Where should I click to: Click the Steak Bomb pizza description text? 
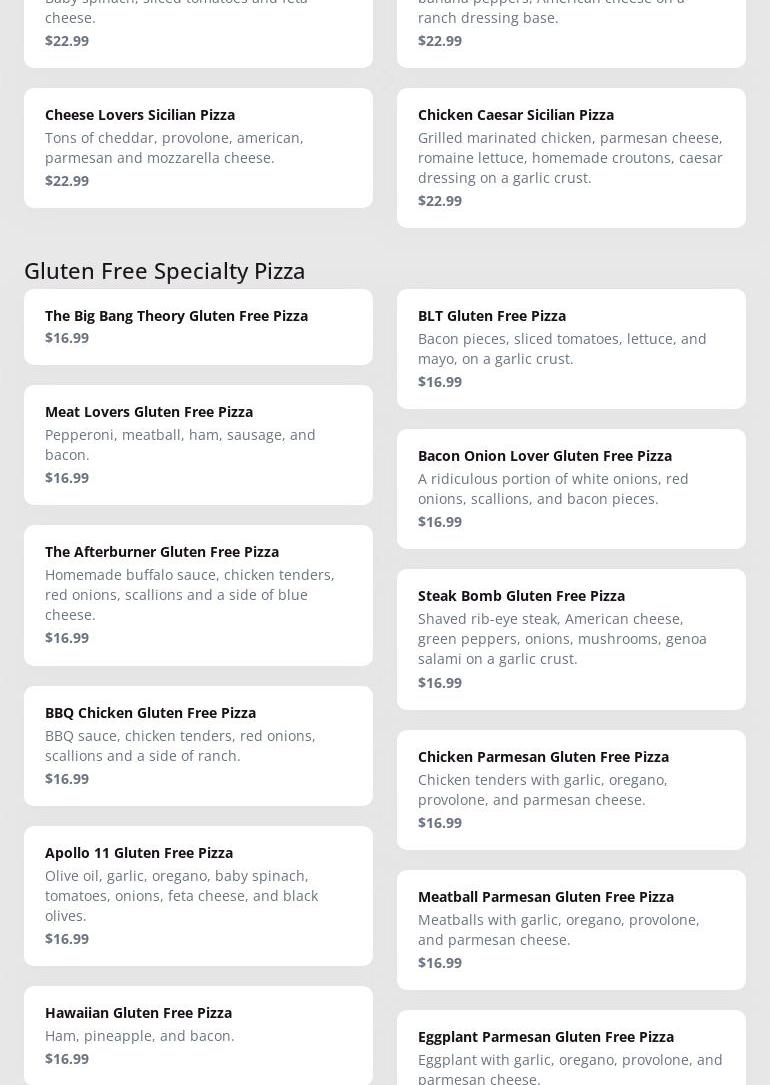pos(562,639)
